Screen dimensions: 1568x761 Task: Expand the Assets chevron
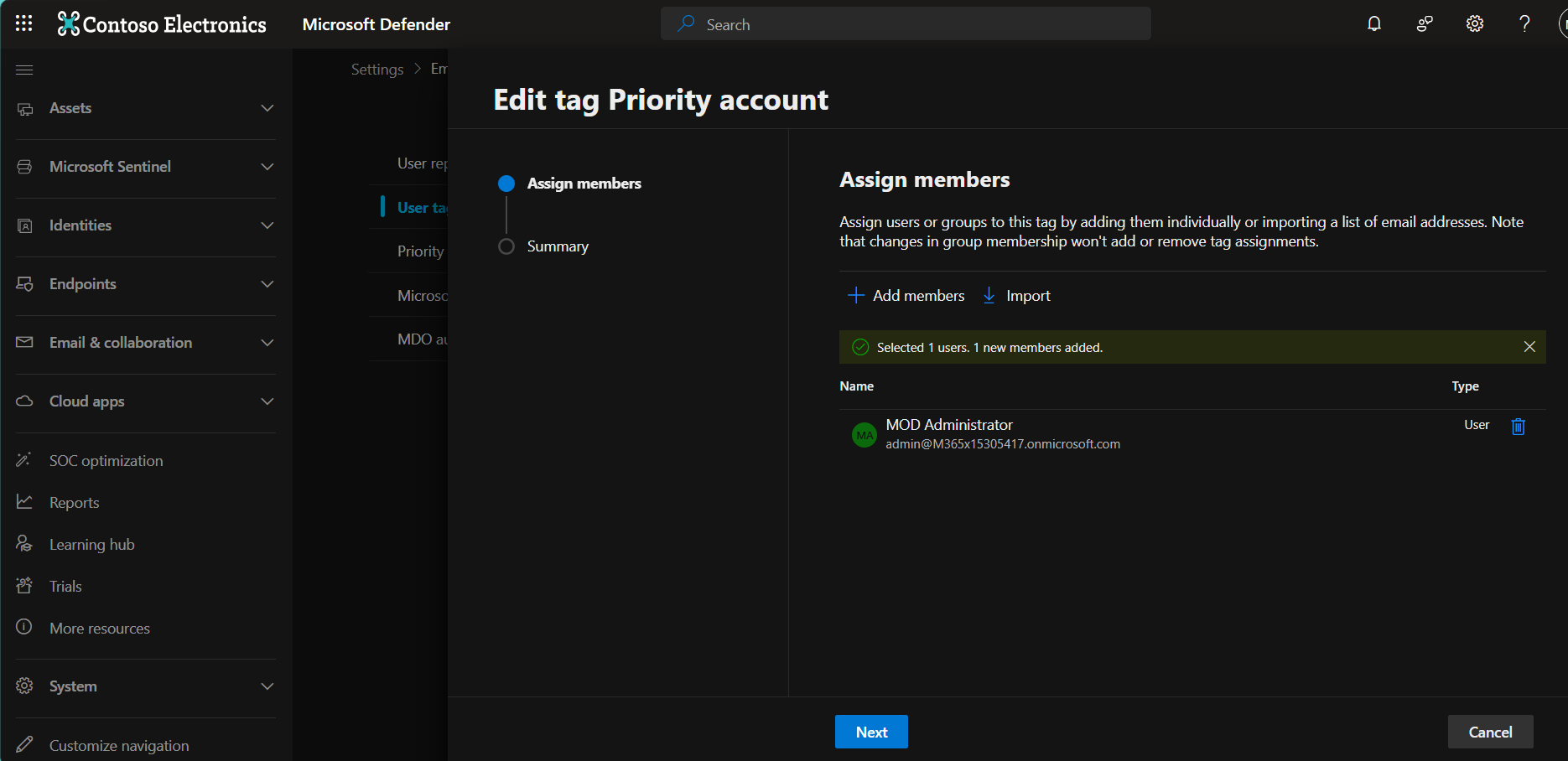pos(267,108)
